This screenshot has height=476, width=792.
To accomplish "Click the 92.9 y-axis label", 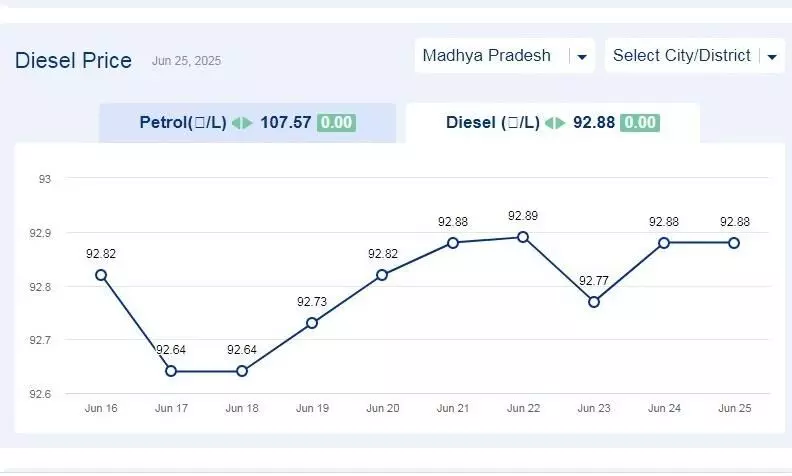I will click(40, 233).
